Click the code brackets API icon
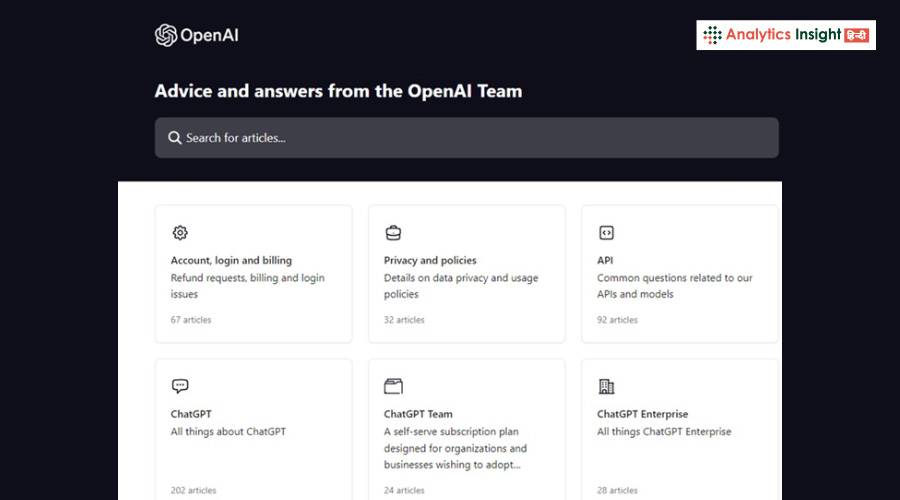This screenshot has height=500, width=900. click(x=606, y=233)
